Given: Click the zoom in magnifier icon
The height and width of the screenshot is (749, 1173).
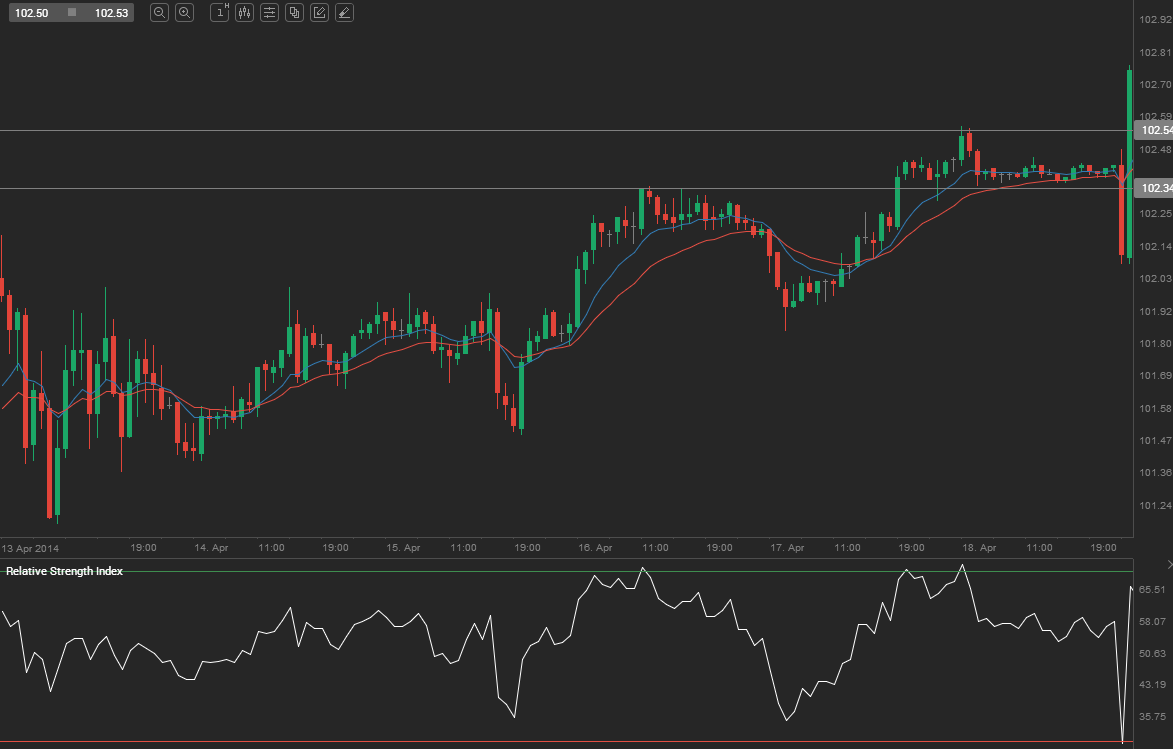Looking at the screenshot, I should (184, 13).
